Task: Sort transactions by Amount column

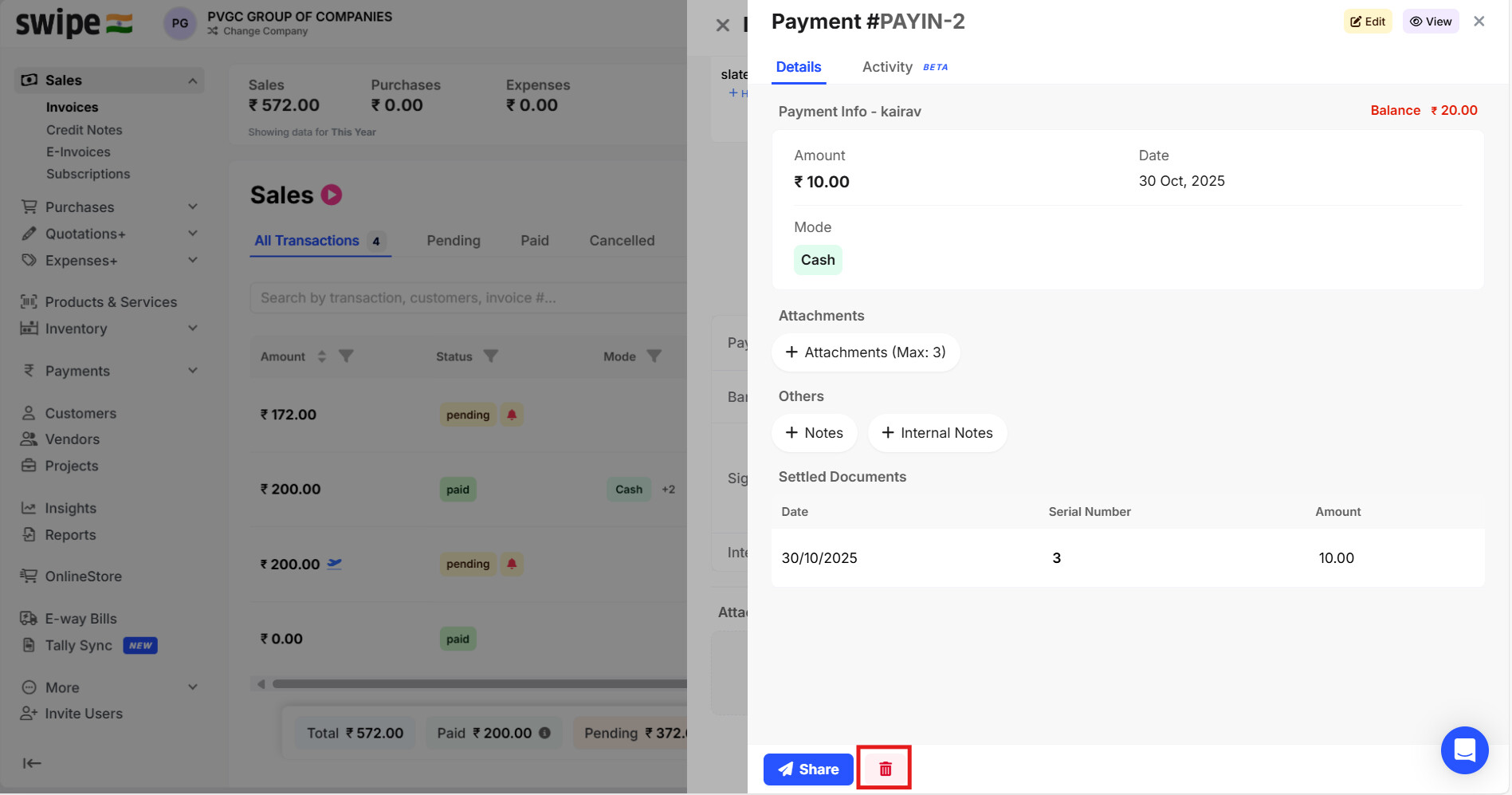Action: coord(322,356)
